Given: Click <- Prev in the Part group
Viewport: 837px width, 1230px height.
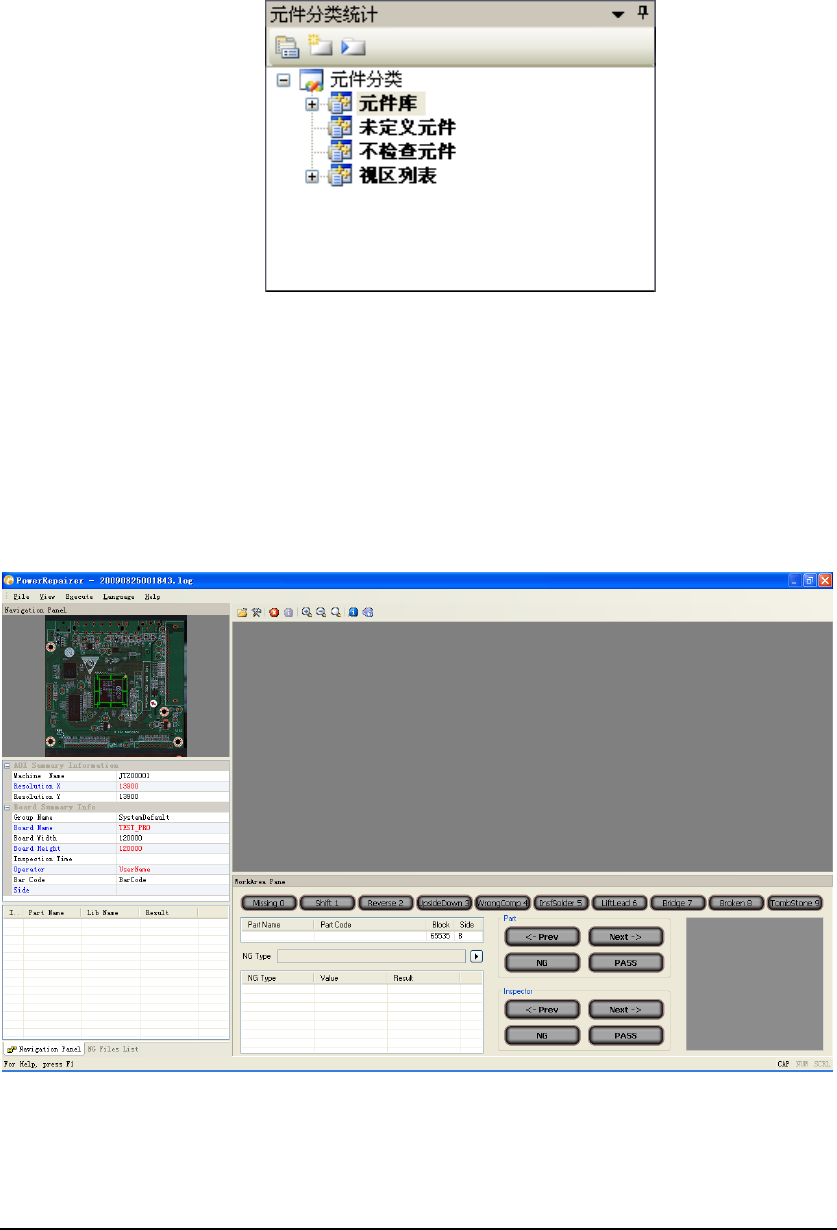Looking at the screenshot, I should tap(543, 937).
